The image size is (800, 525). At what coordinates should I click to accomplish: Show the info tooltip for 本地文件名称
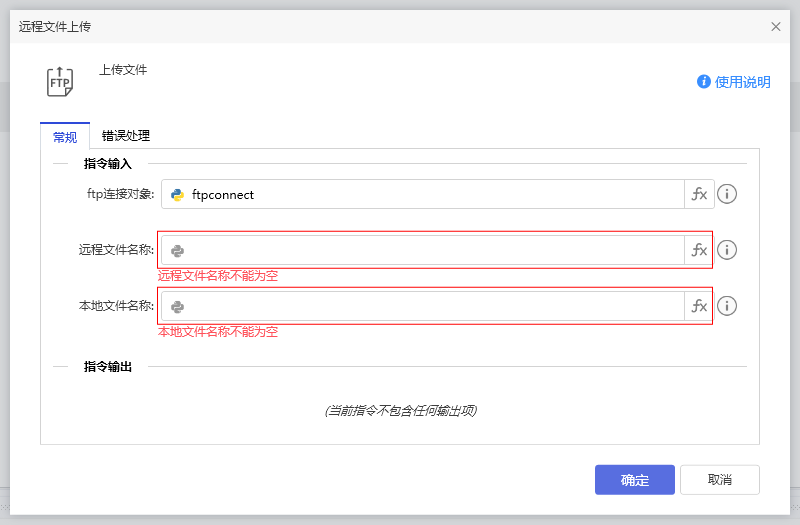click(728, 306)
